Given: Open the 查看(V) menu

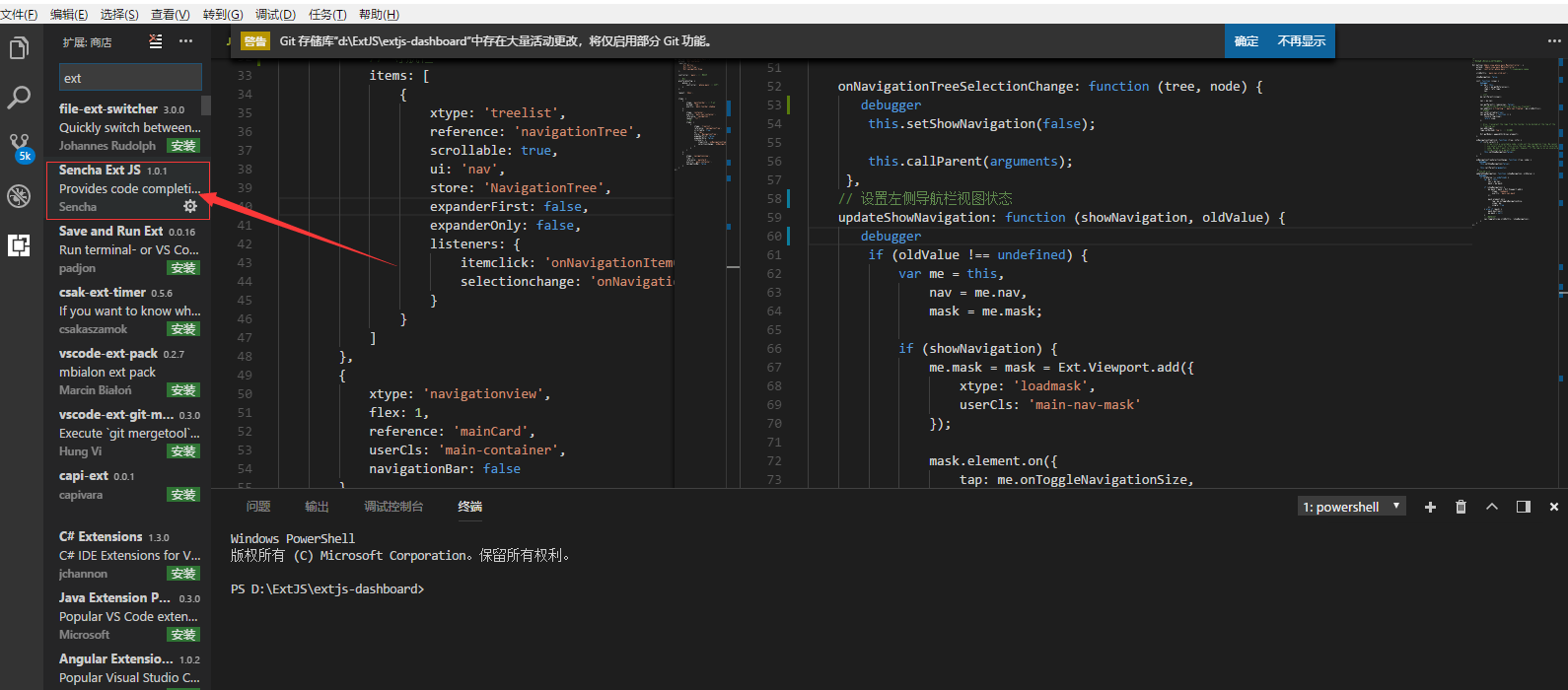Looking at the screenshot, I should point(171,14).
